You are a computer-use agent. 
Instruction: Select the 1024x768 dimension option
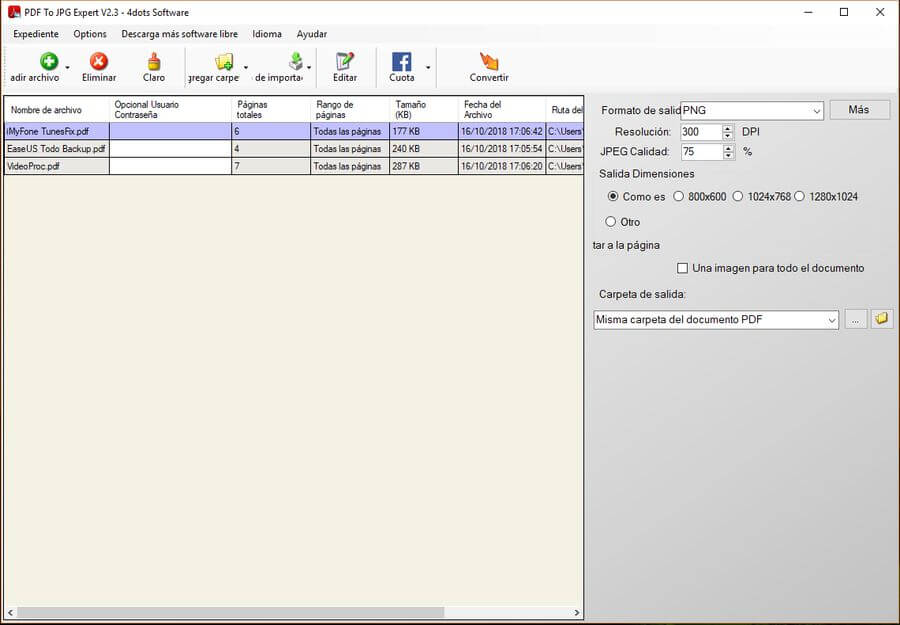click(738, 196)
